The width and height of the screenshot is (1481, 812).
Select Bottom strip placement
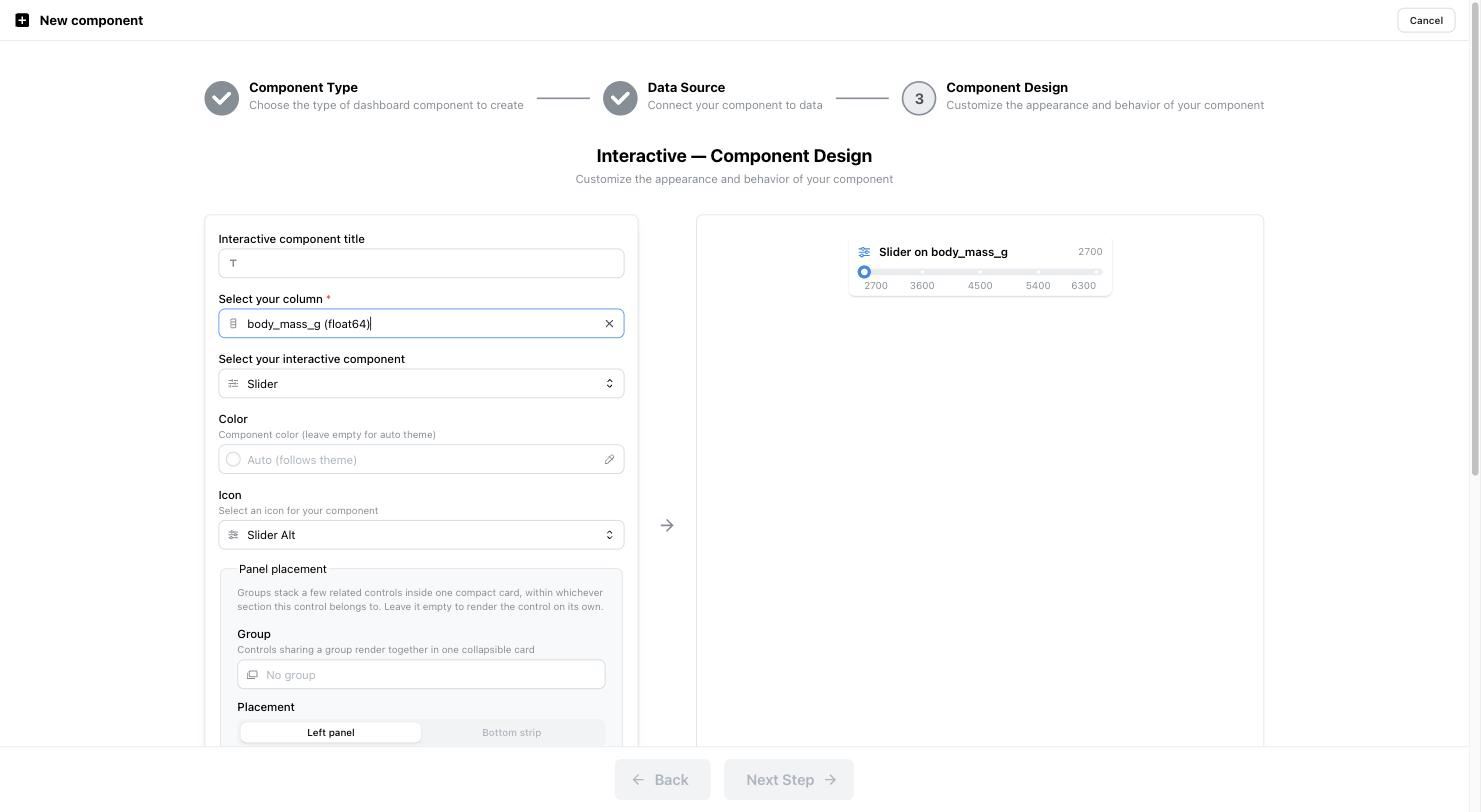(512, 733)
